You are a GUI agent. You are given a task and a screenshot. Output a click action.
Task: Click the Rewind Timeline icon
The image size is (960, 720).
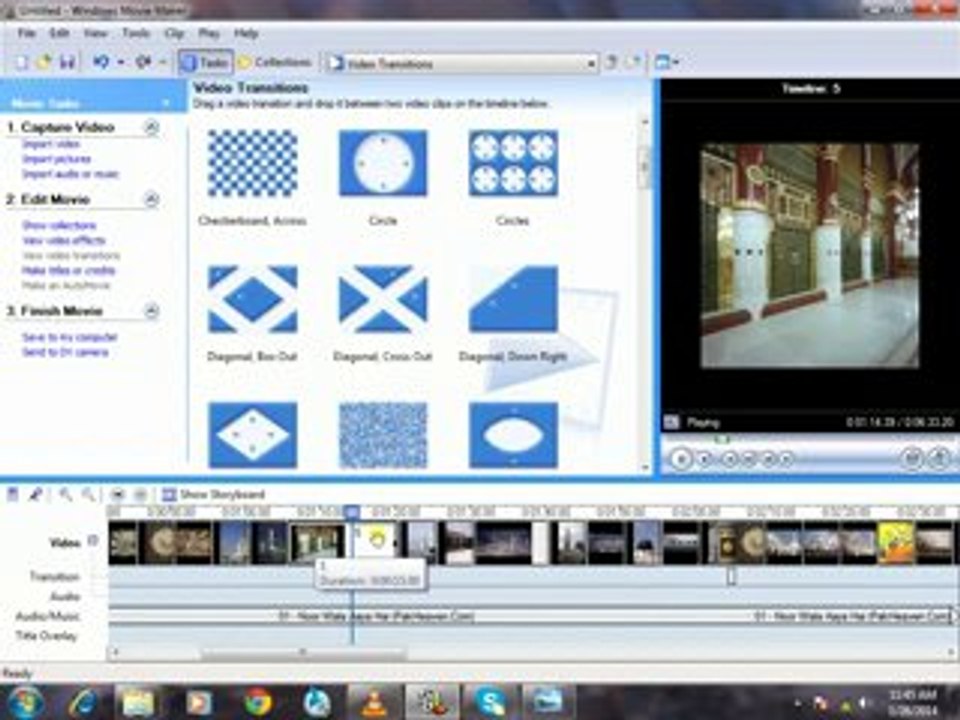point(118,494)
